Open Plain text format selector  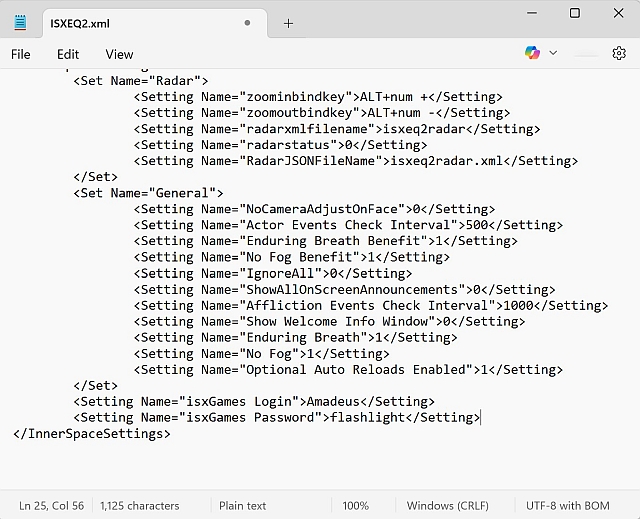(x=243, y=506)
